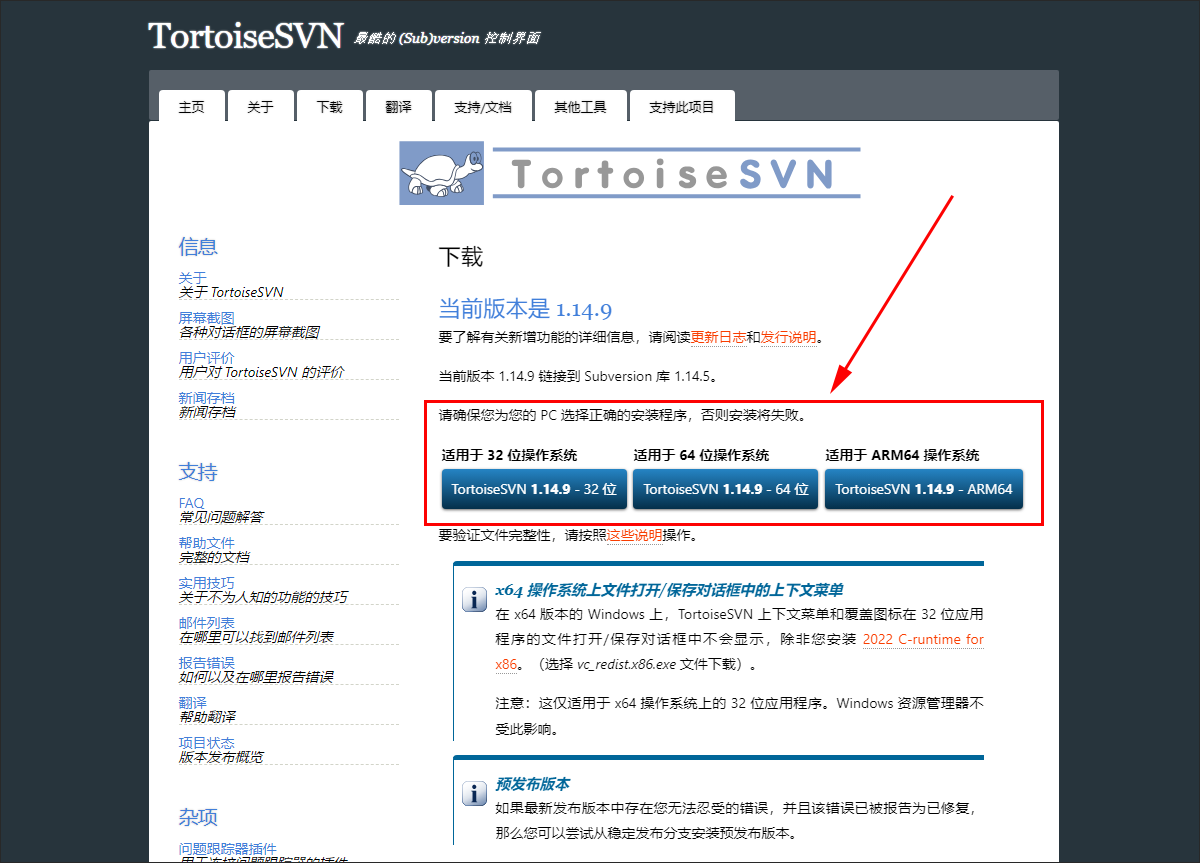The width and height of the screenshot is (1200, 863).
Task: Click info icon beside 预发布版本 notice
Action: click(474, 794)
